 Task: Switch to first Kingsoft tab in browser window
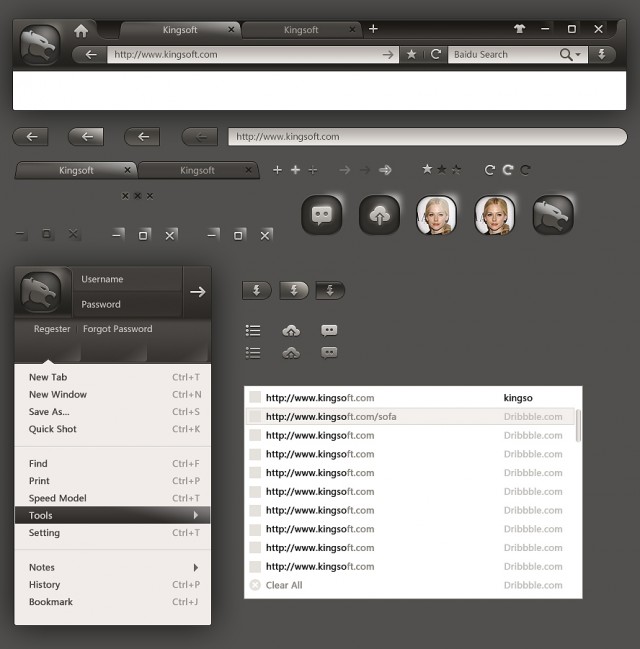180,30
